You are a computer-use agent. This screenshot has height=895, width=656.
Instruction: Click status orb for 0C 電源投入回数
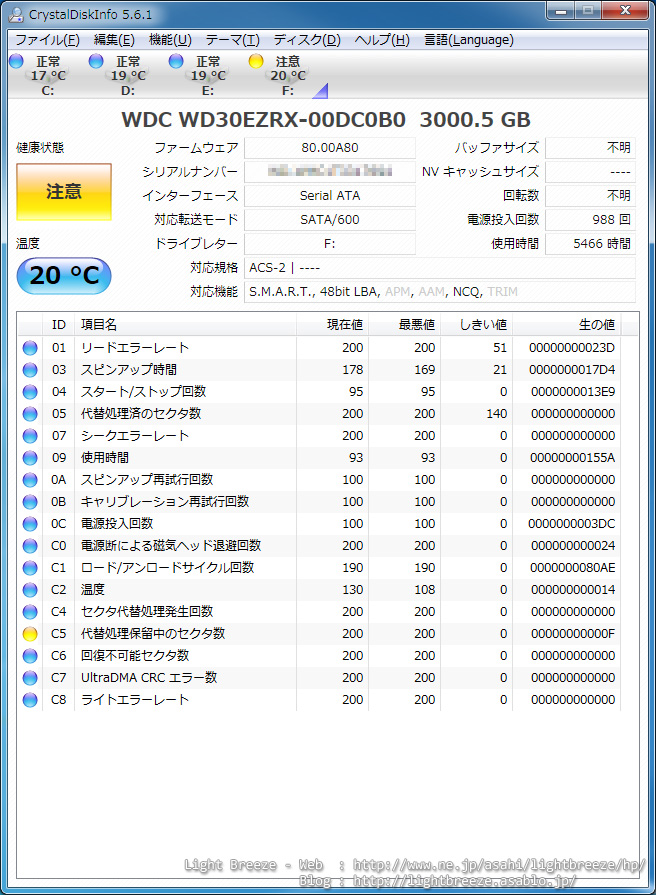30,523
